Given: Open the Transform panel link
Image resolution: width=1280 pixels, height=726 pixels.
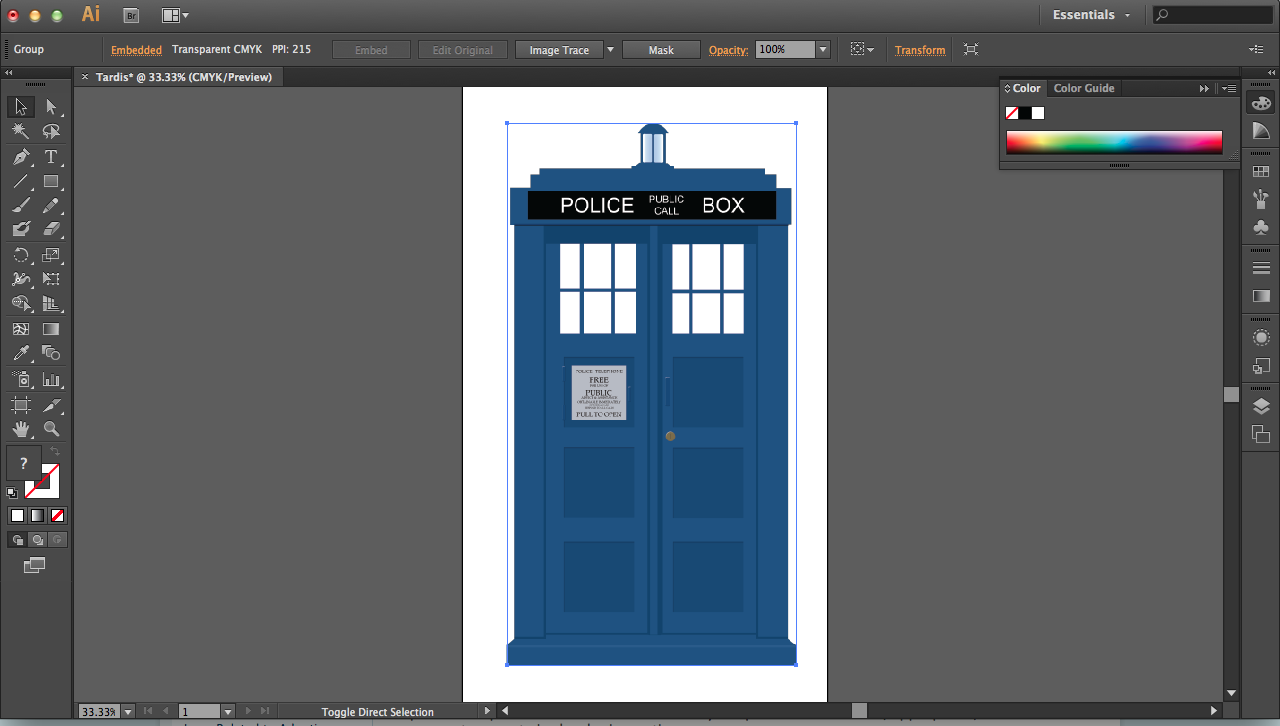Looking at the screenshot, I should (920, 50).
